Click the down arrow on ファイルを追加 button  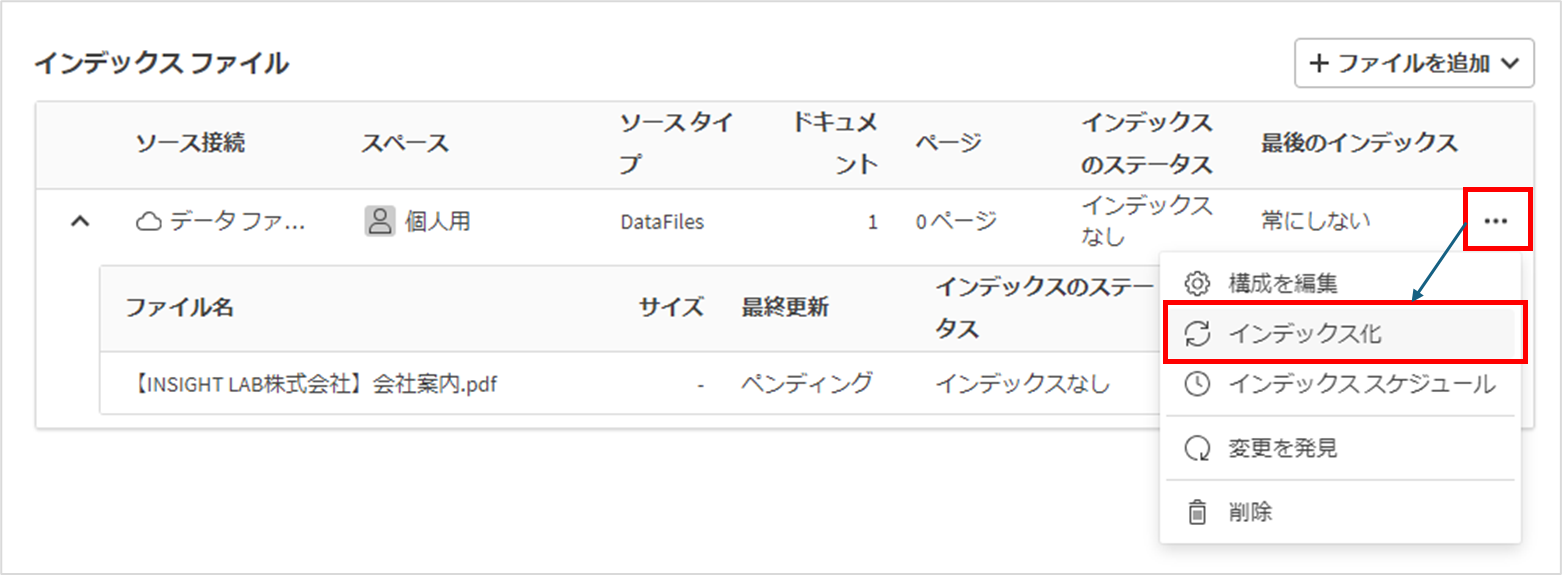pyautogui.click(x=1511, y=64)
